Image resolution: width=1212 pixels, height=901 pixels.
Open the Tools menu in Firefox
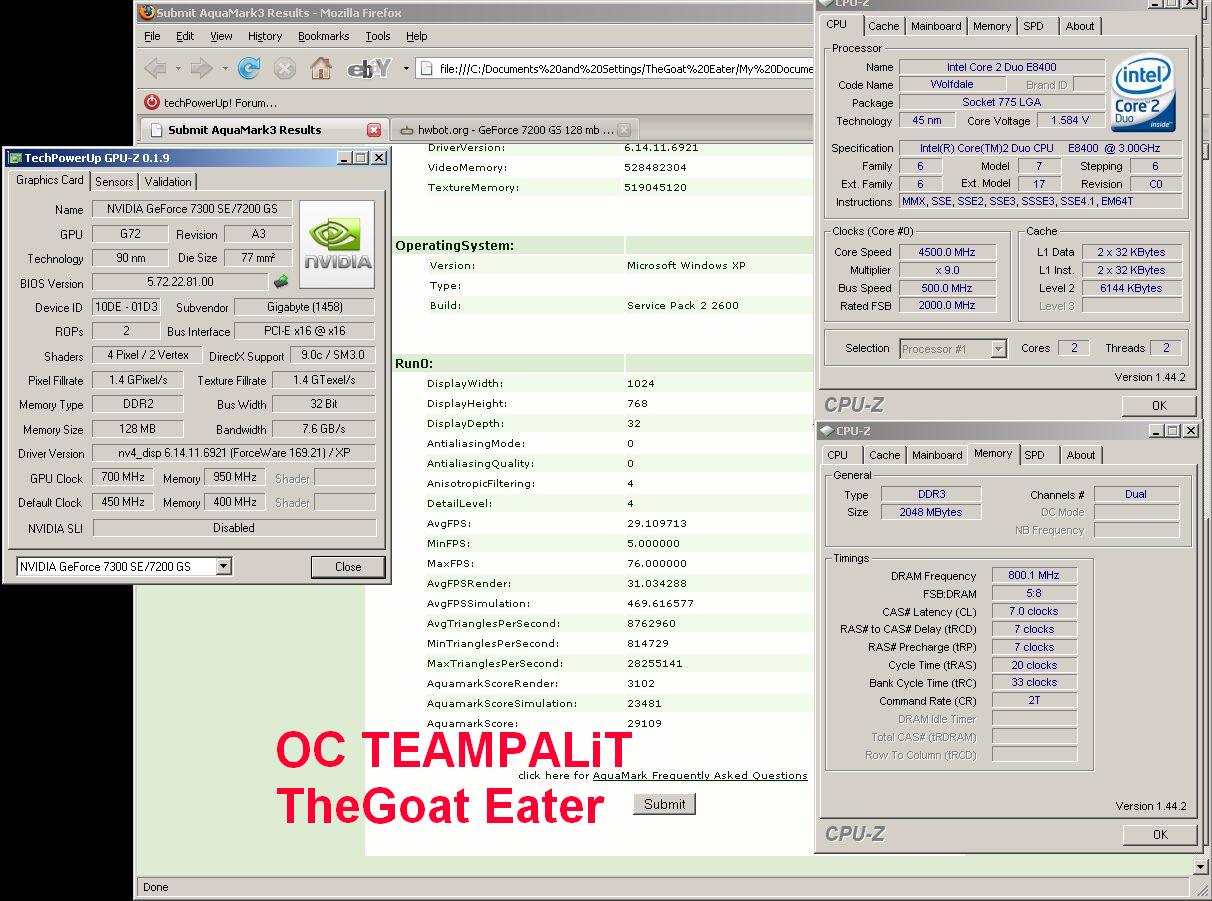click(378, 36)
